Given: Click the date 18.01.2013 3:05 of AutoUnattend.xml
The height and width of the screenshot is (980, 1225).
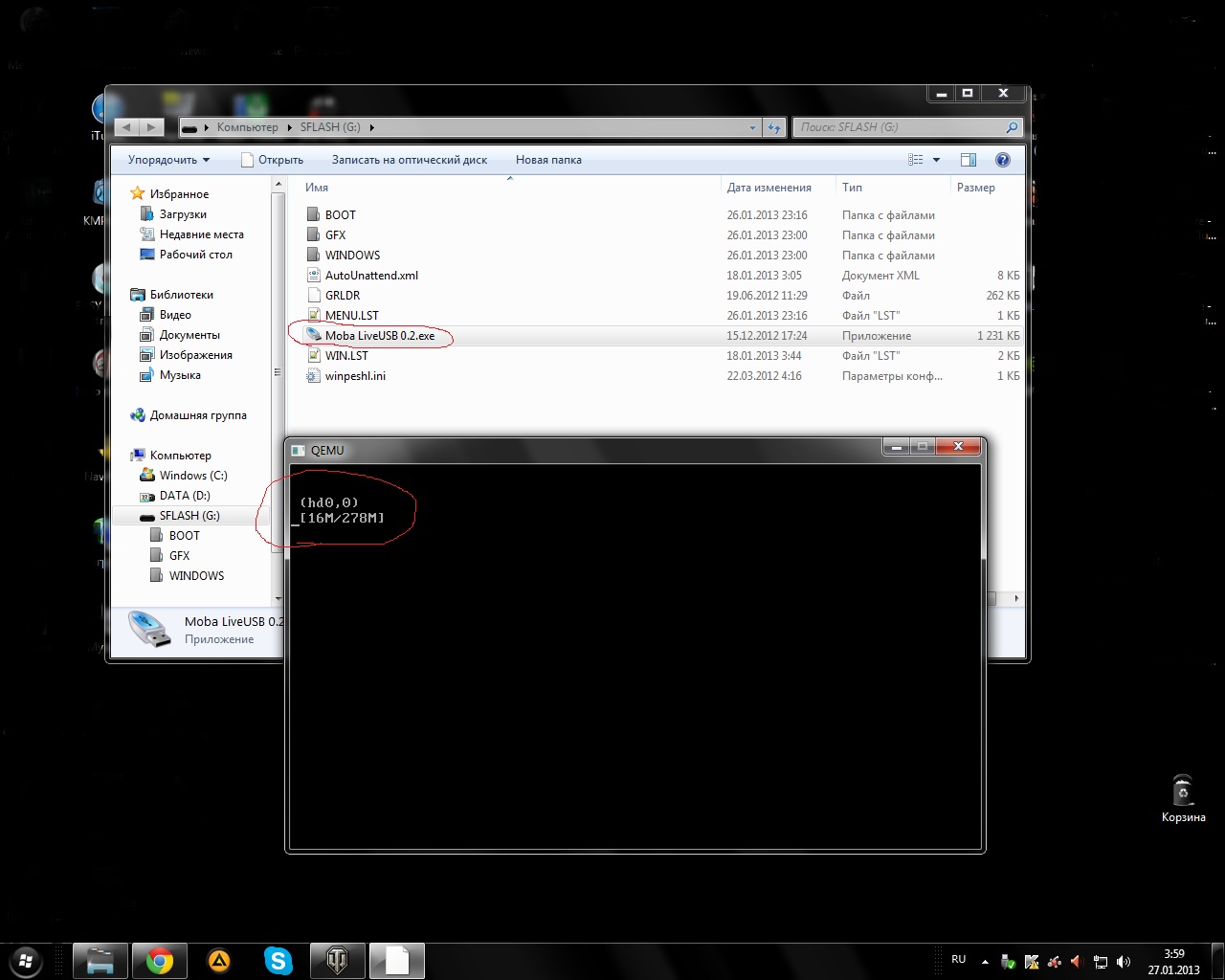Looking at the screenshot, I should pos(764,276).
